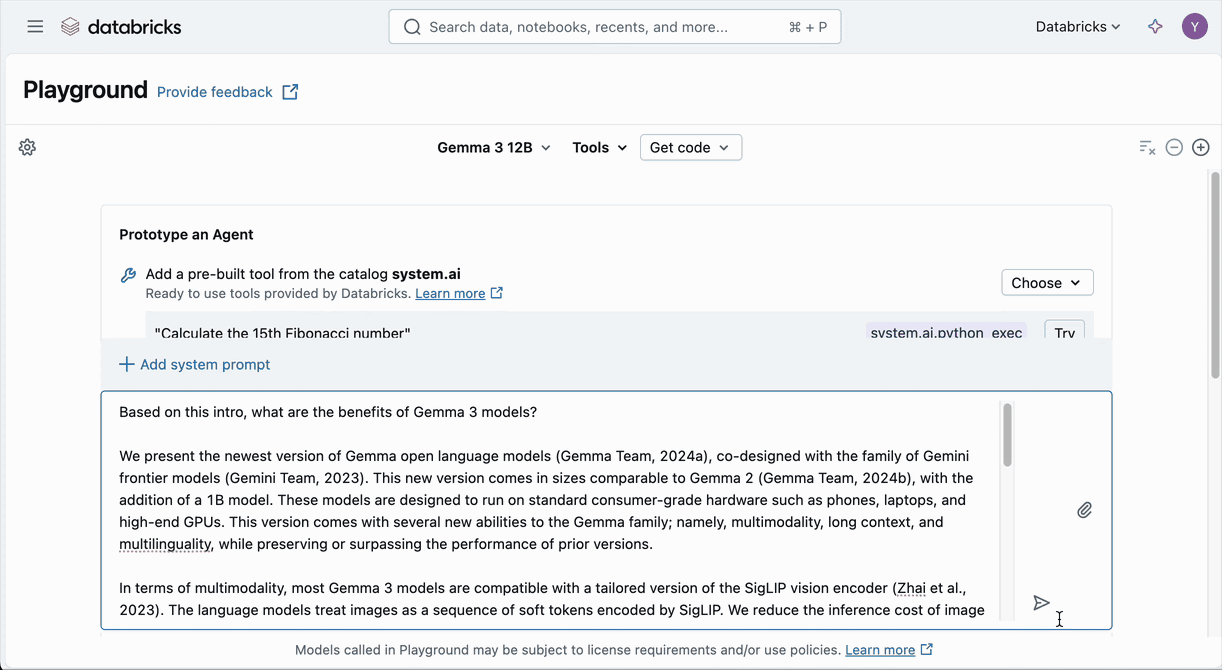
Task: Remove model pane with minus icon
Action: (x=1174, y=148)
